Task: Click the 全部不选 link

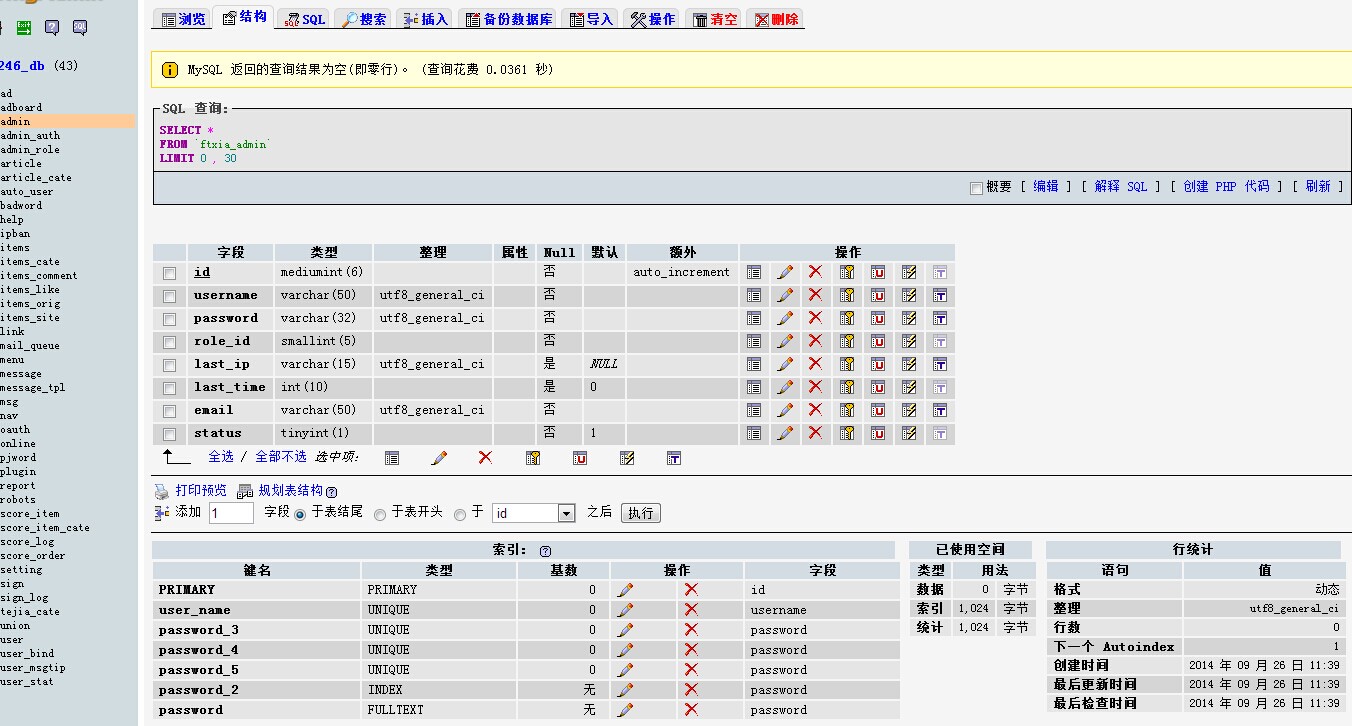Action: (x=281, y=456)
